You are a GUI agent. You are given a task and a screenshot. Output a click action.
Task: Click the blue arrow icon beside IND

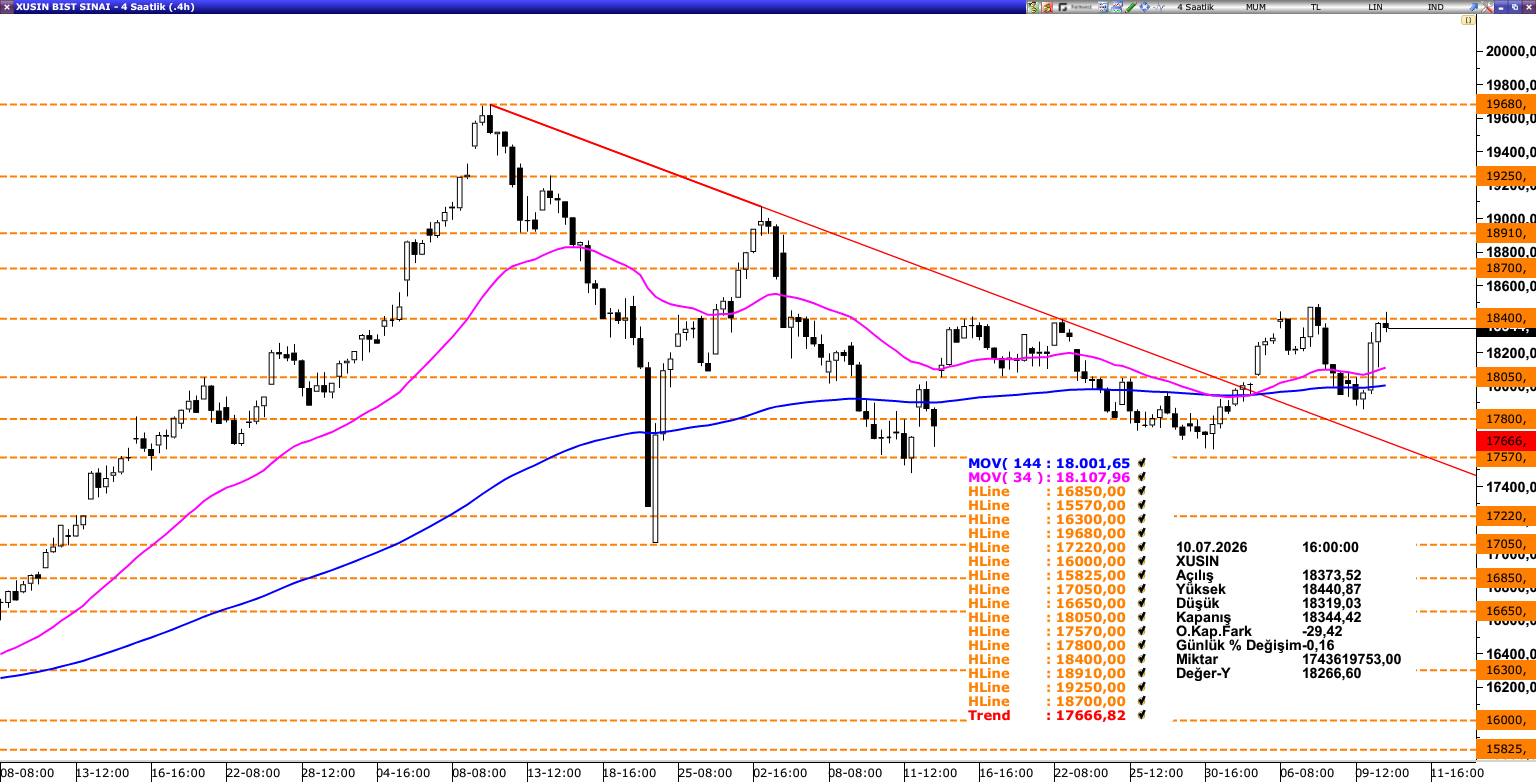tap(1473, 7)
